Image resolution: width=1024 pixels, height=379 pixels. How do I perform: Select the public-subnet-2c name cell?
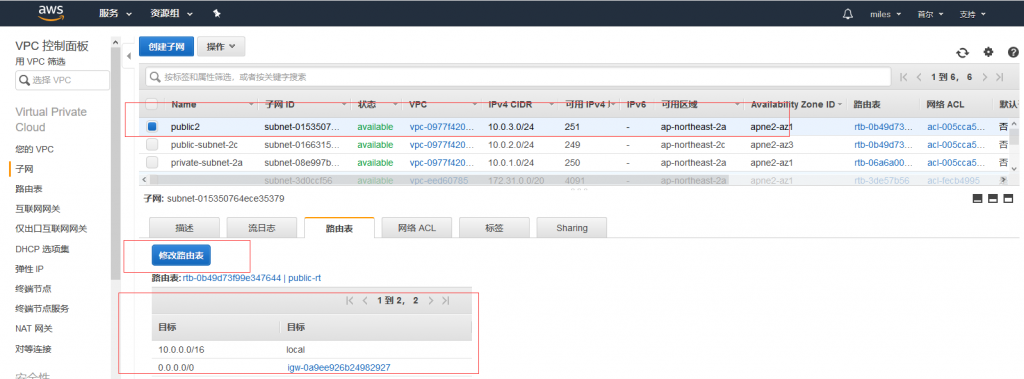[205, 144]
